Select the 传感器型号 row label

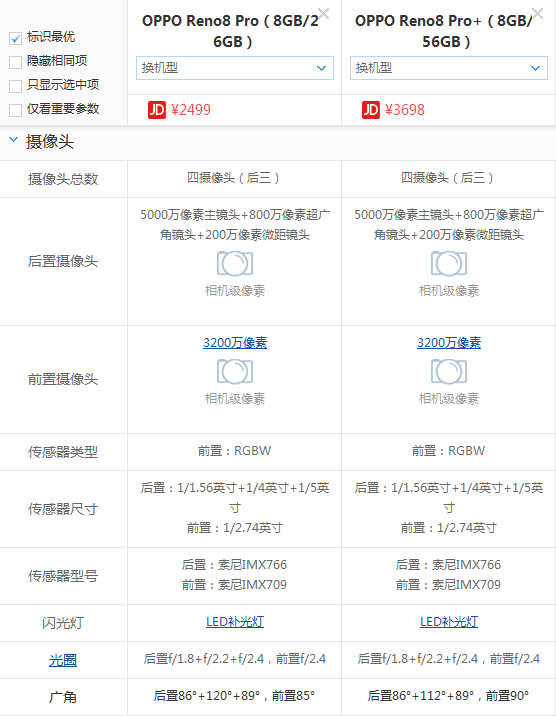[63, 576]
